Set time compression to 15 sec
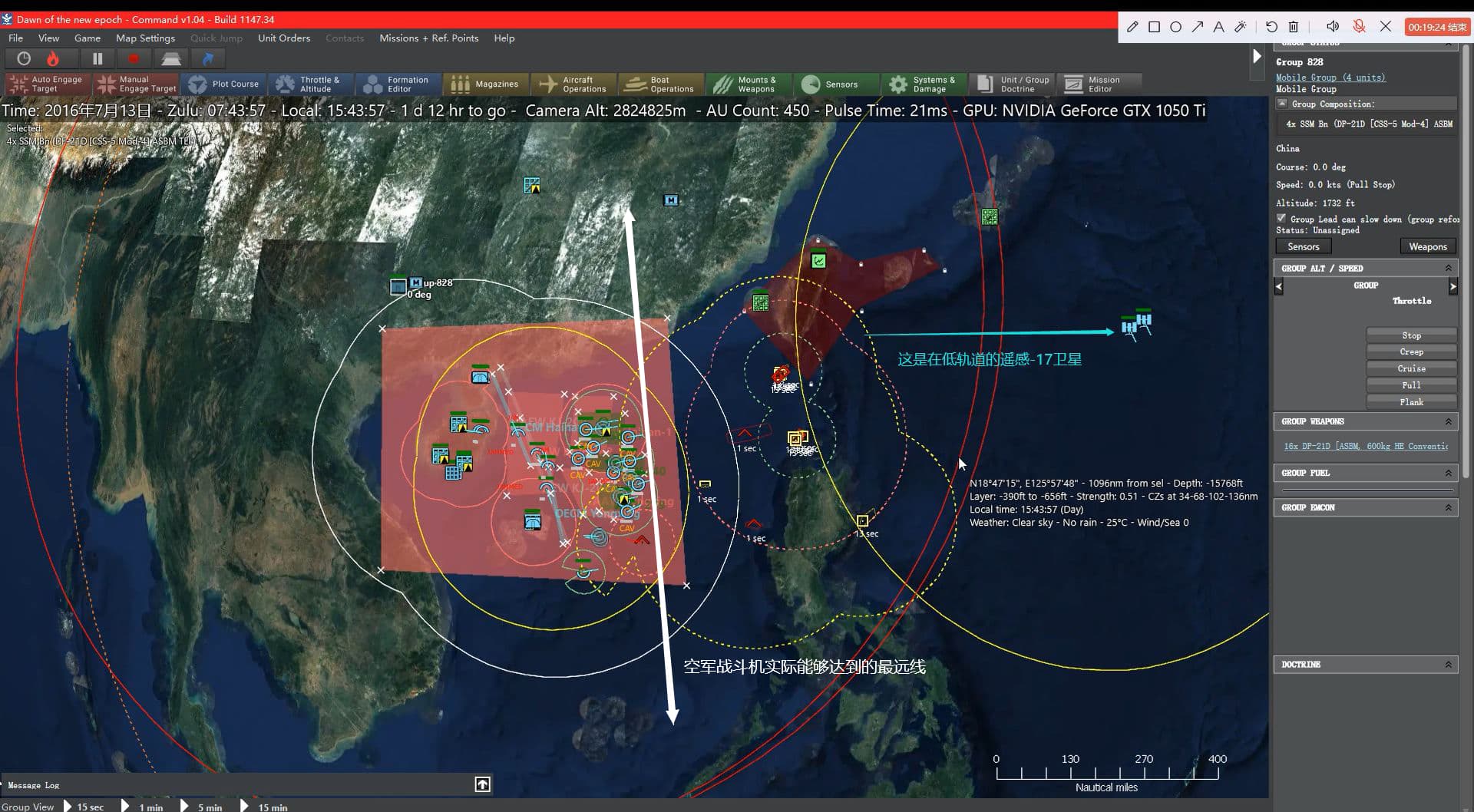The height and width of the screenshot is (812, 1474). coord(84,806)
